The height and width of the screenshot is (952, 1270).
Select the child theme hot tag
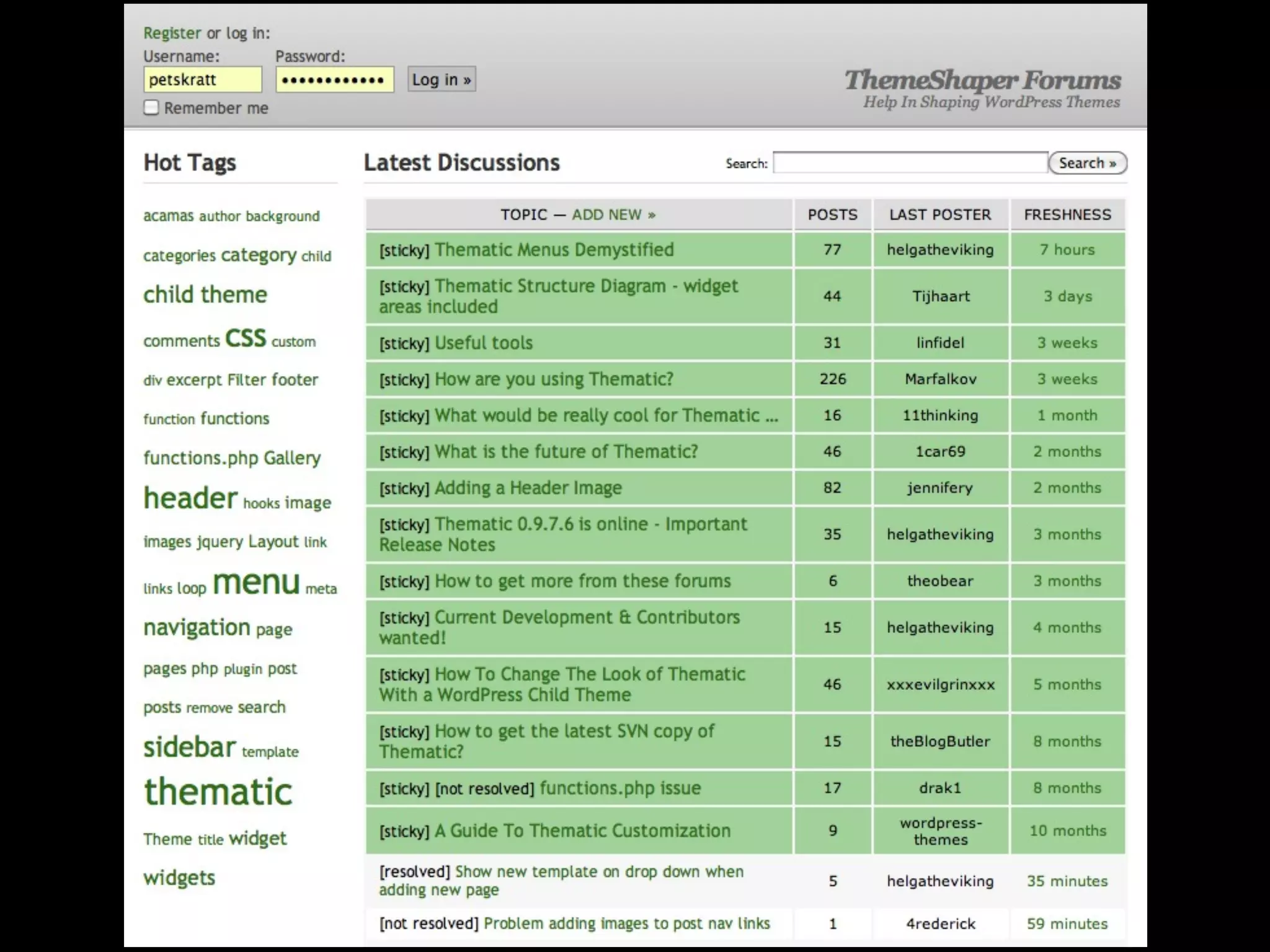[205, 294]
